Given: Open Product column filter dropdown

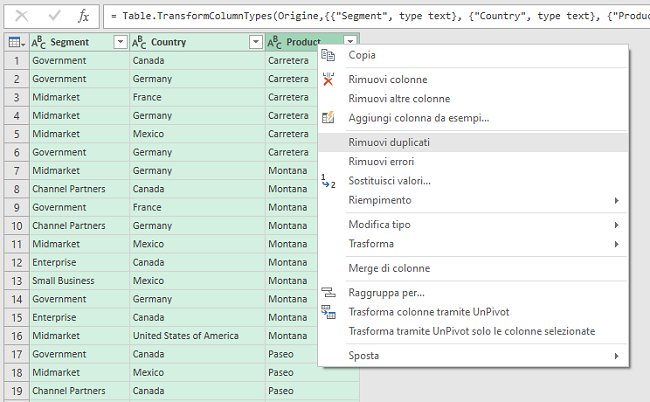Looking at the screenshot, I should click(350, 41).
